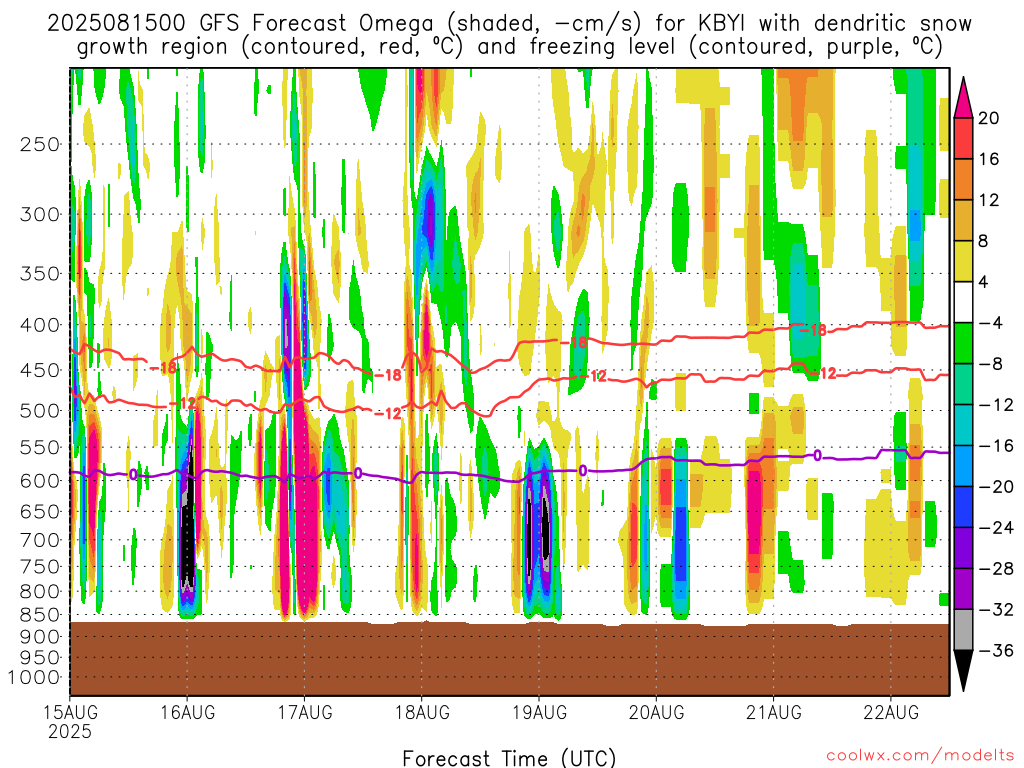Image resolution: width=1024 pixels, height=768 pixels.
Task: Pick the yellow 4 to 8 colorbar swatch
Action: [x=963, y=261]
